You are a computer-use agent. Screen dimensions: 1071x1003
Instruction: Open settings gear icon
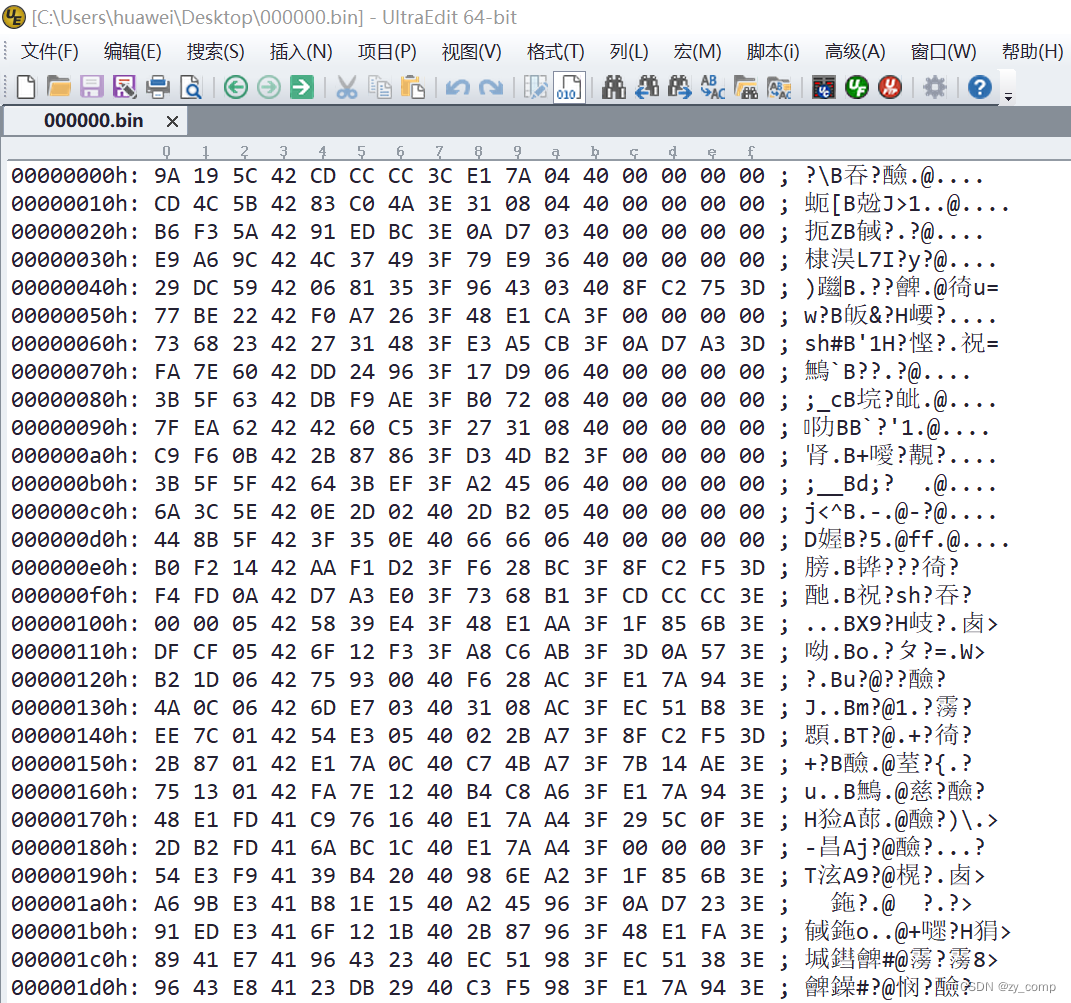[934, 87]
